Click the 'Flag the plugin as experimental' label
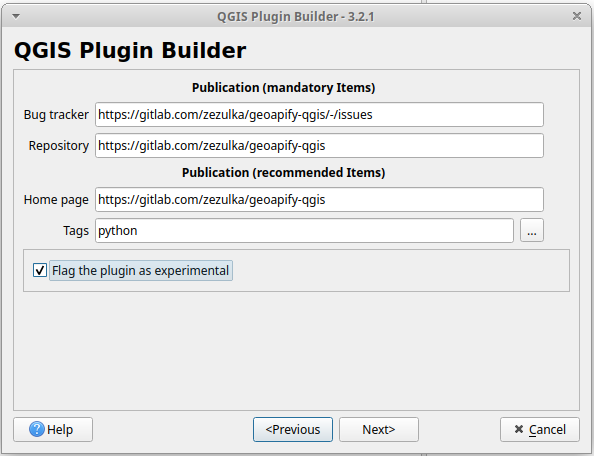 tap(141, 270)
